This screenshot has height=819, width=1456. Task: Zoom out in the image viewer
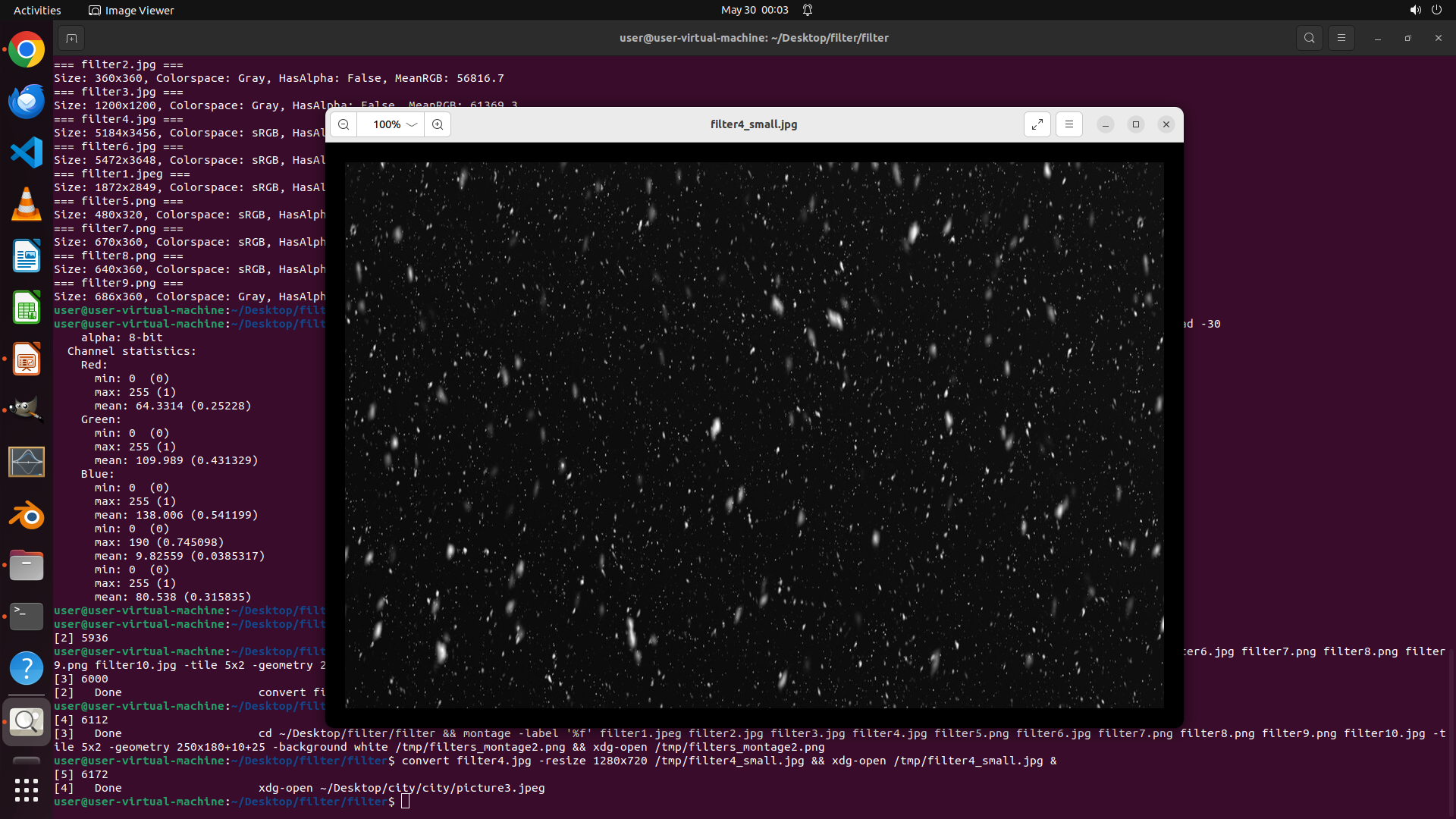coord(344,124)
